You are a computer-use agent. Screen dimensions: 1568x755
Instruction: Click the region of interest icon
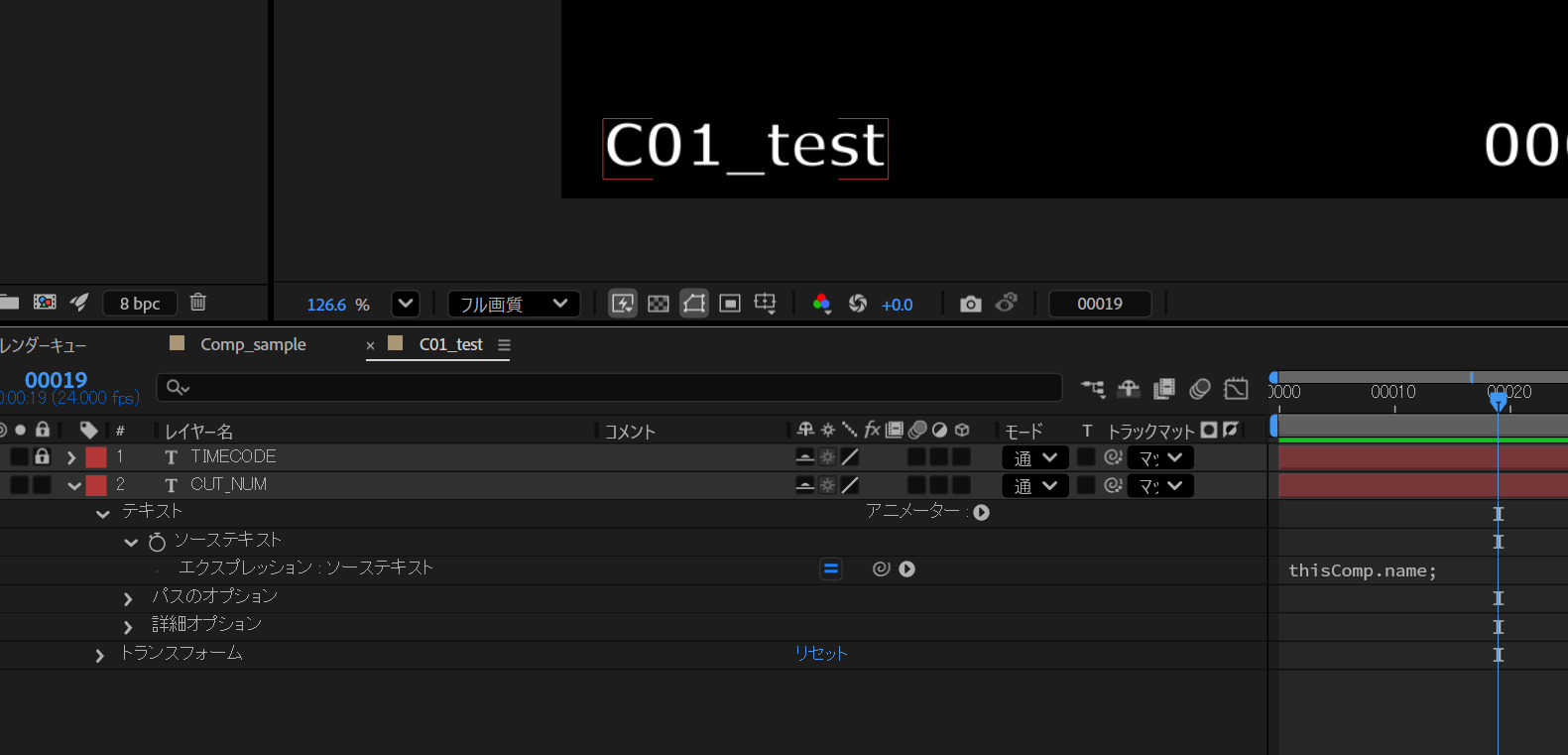coord(730,304)
